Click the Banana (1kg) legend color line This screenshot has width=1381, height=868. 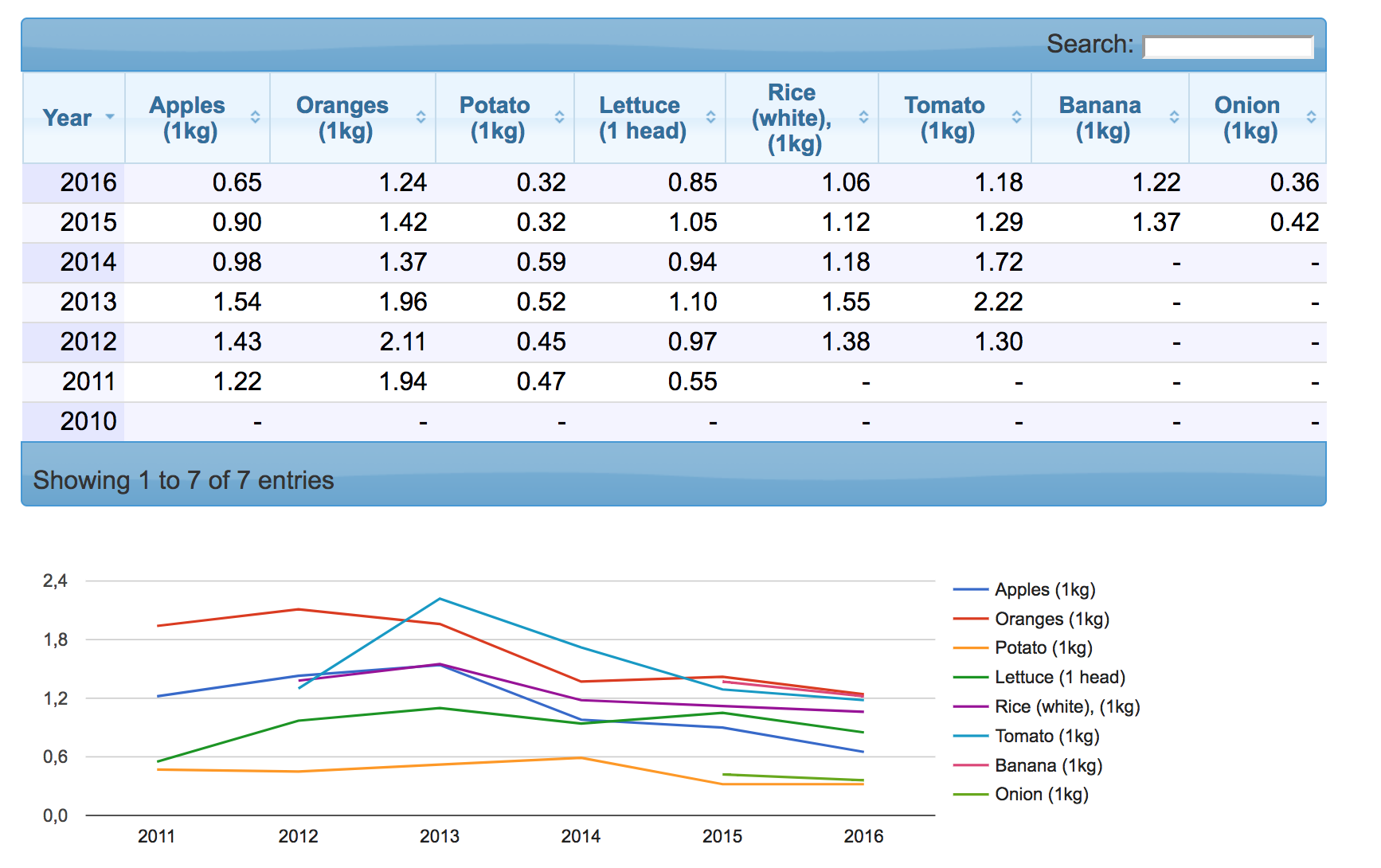coord(971,766)
